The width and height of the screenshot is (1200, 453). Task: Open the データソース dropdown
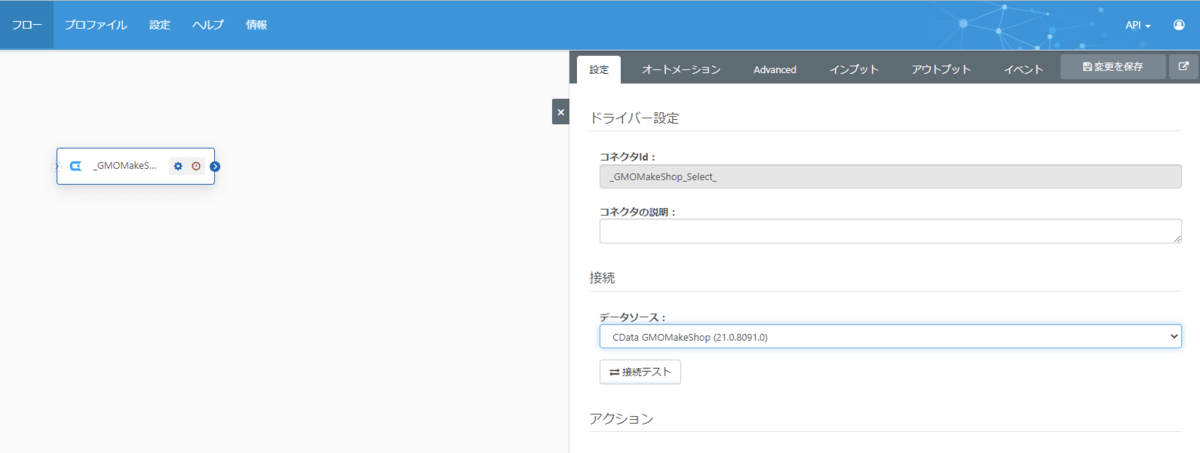pyautogui.click(x=891, y=337)
